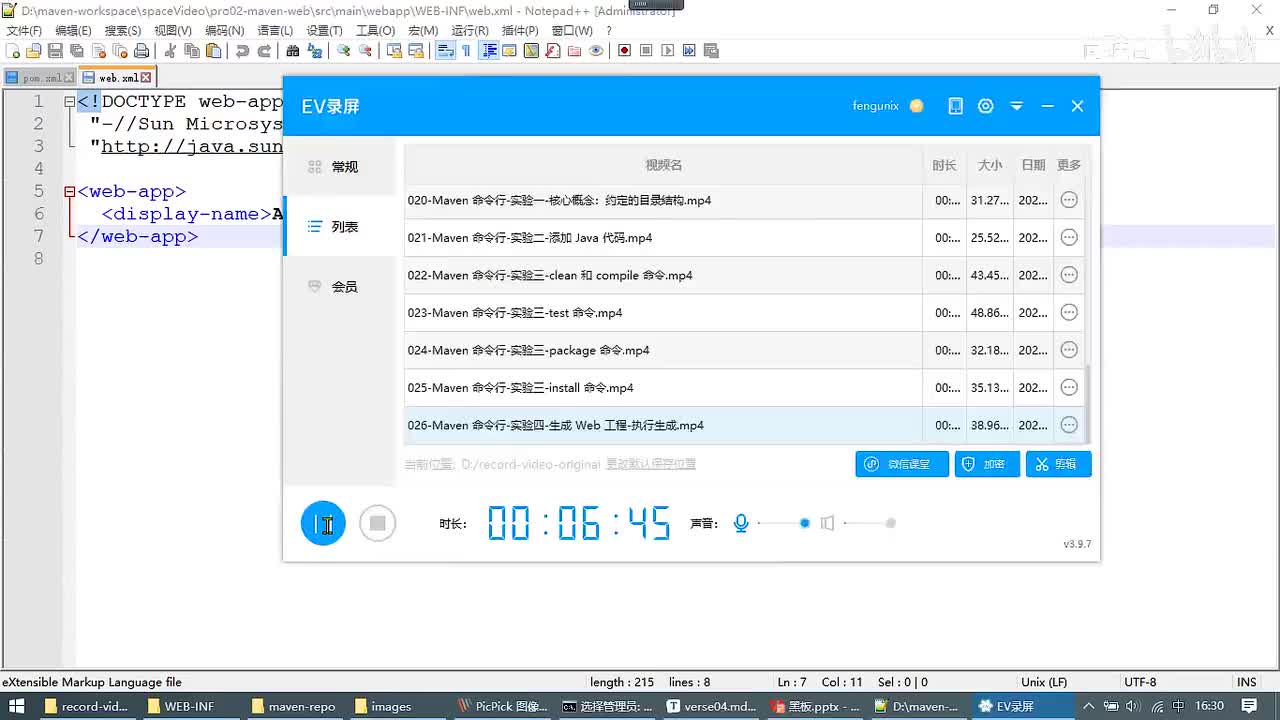Click the 剪辑 edit button
The width and height of the screenshot is (1280, 720).
click(1058, 464)
